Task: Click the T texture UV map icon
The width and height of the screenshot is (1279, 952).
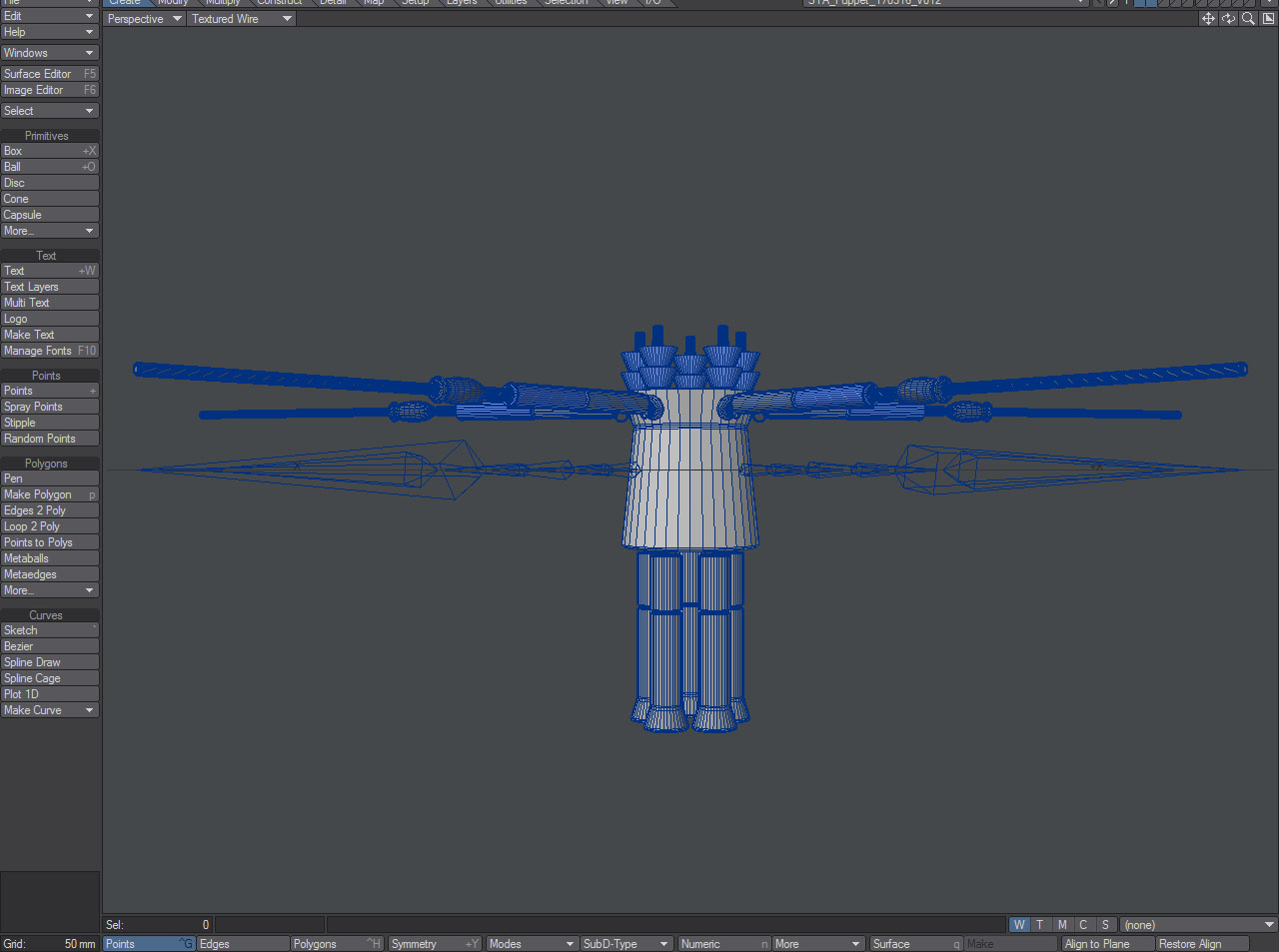Action: (1040, 924)
